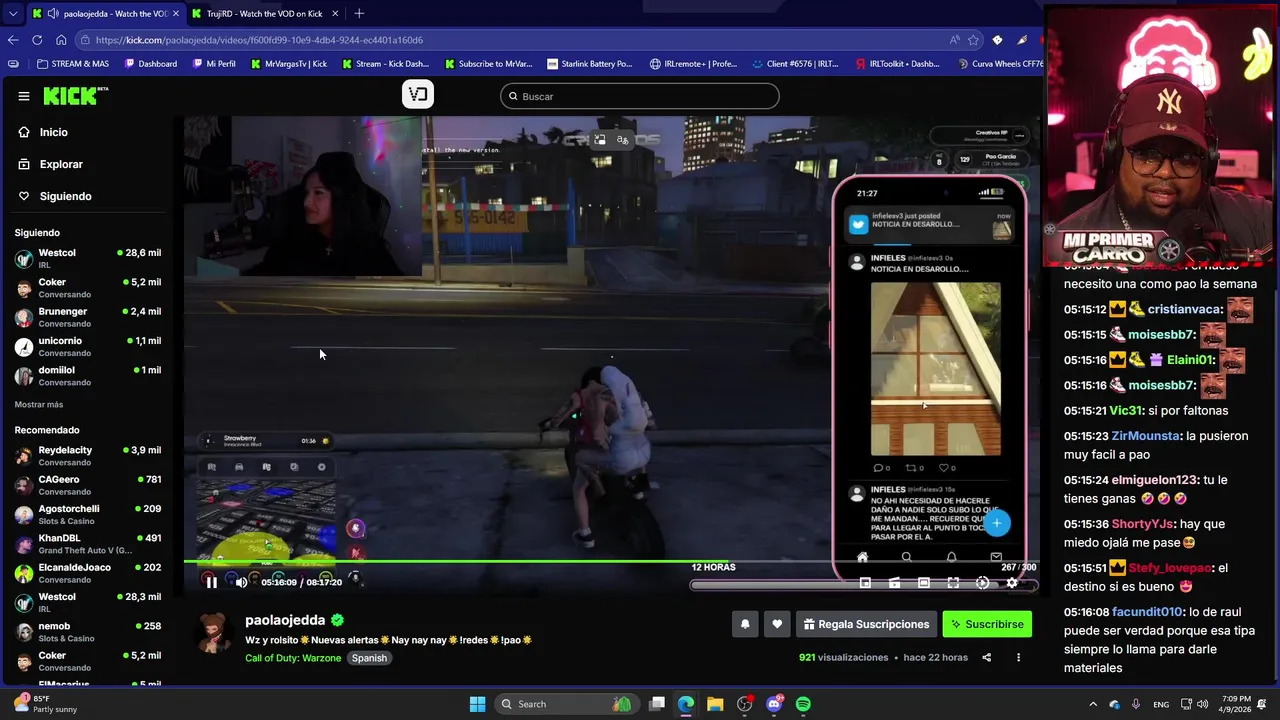Open MrVargasTv | Kick bookmark
Viewport: 1280px width, 720px height.
tap(288, 64)
